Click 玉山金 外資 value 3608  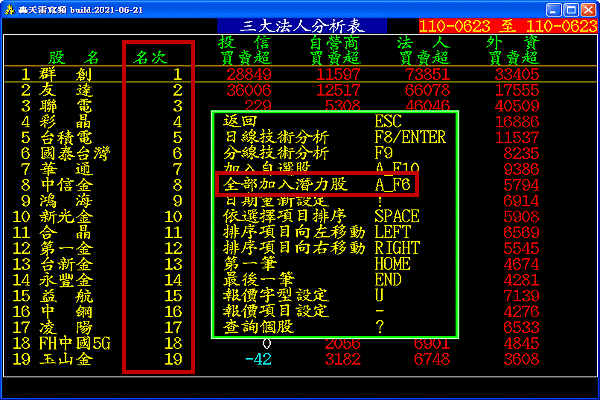tap(522, 359)
